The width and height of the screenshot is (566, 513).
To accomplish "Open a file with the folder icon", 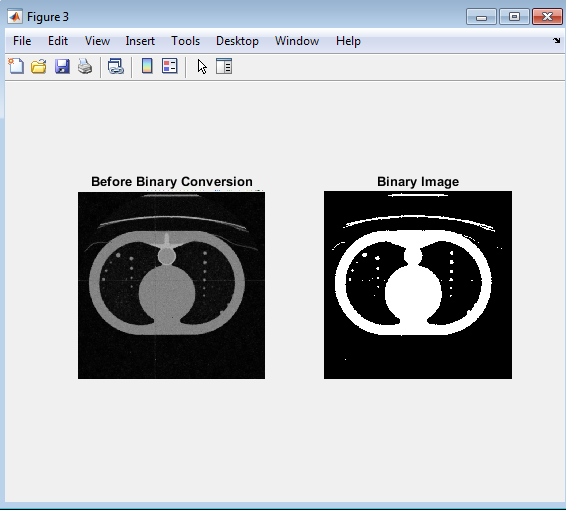I will [x=39, y=66].
